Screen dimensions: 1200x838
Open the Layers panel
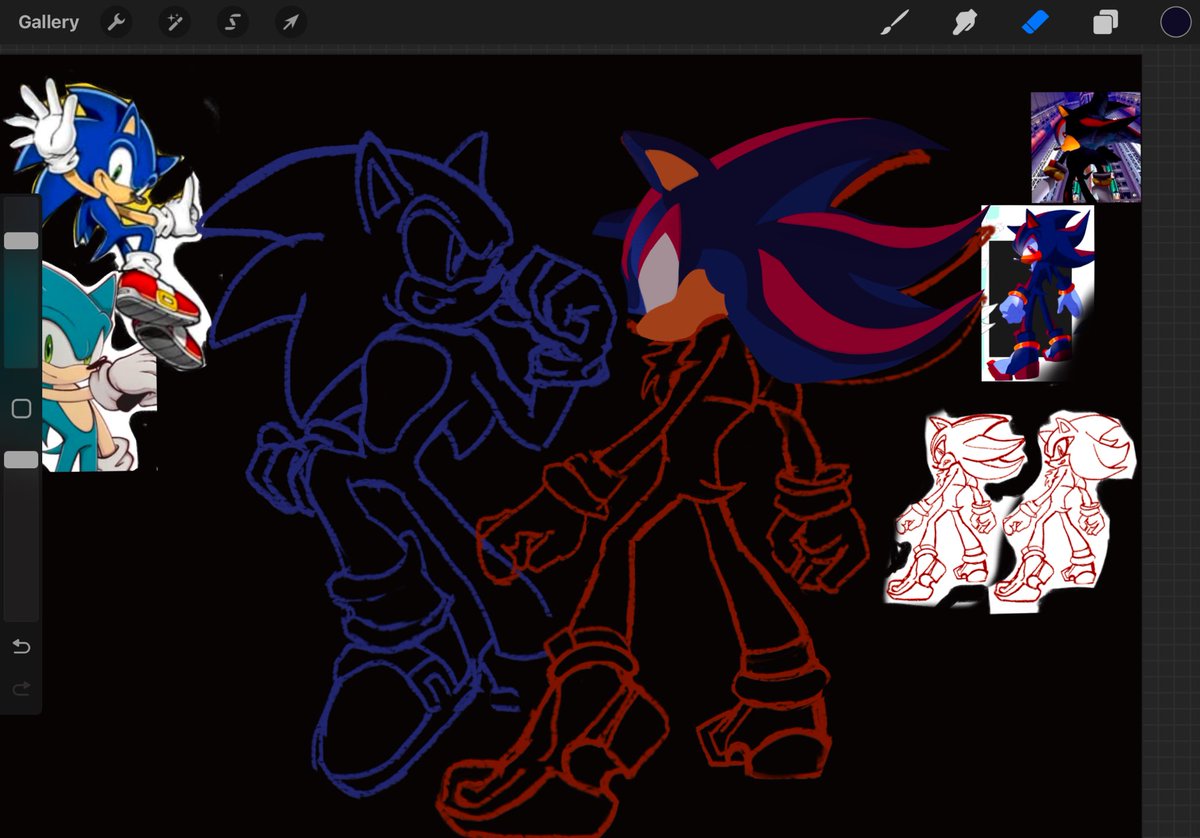tap(1105, 22)
